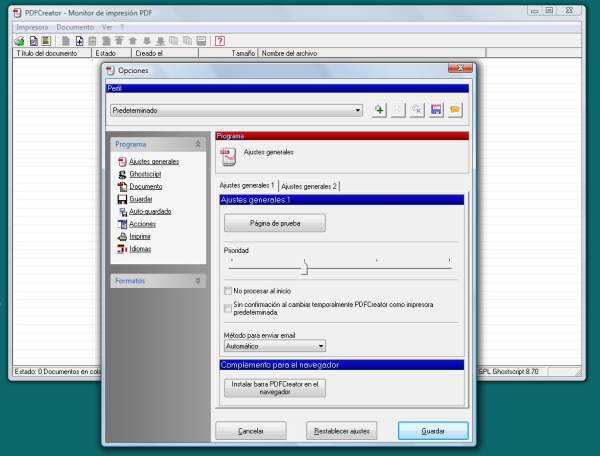The height and width of the screenshot is (456, 600).
Task: Open the Documento menu in menu bar
Action: click(x=75, y=27)
